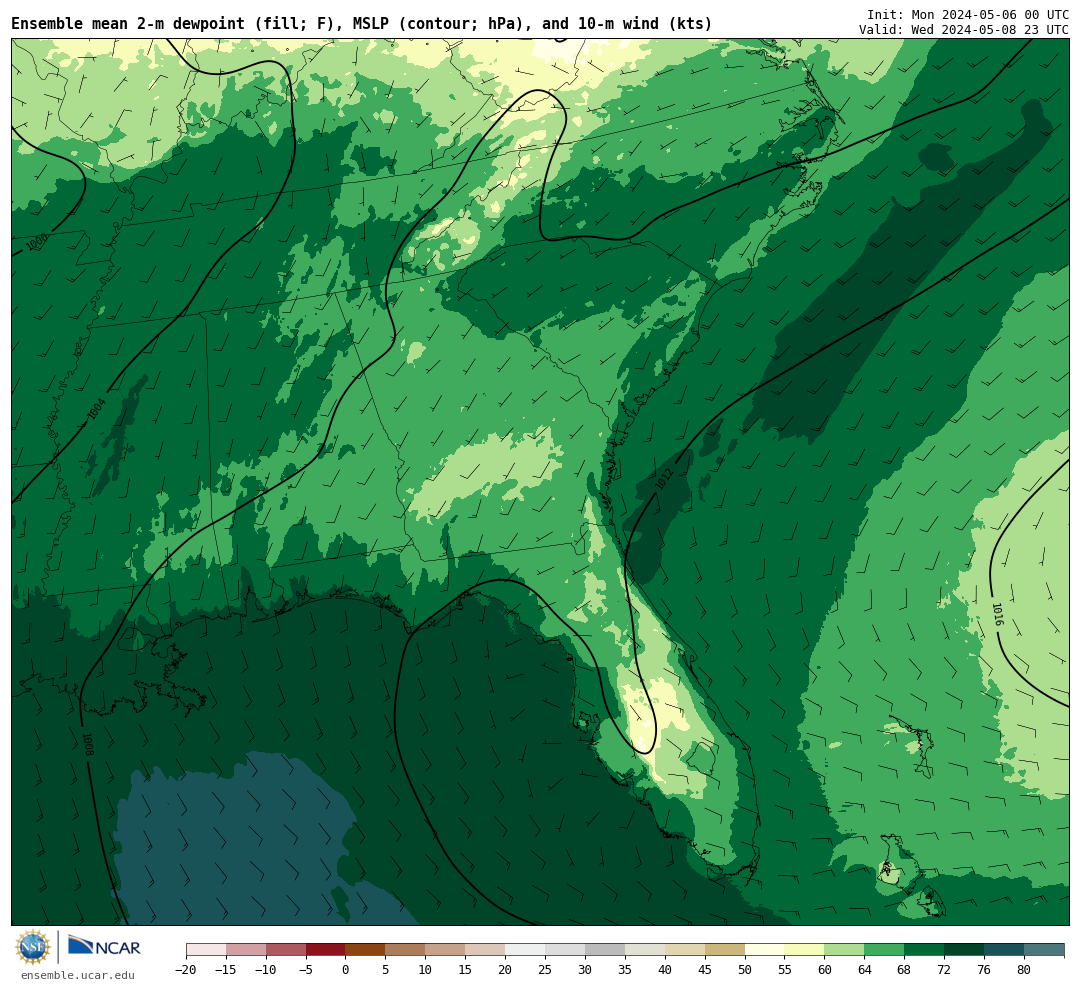
Task: Click the colorbar tick label 50
Action: click(x=745, y=970)
